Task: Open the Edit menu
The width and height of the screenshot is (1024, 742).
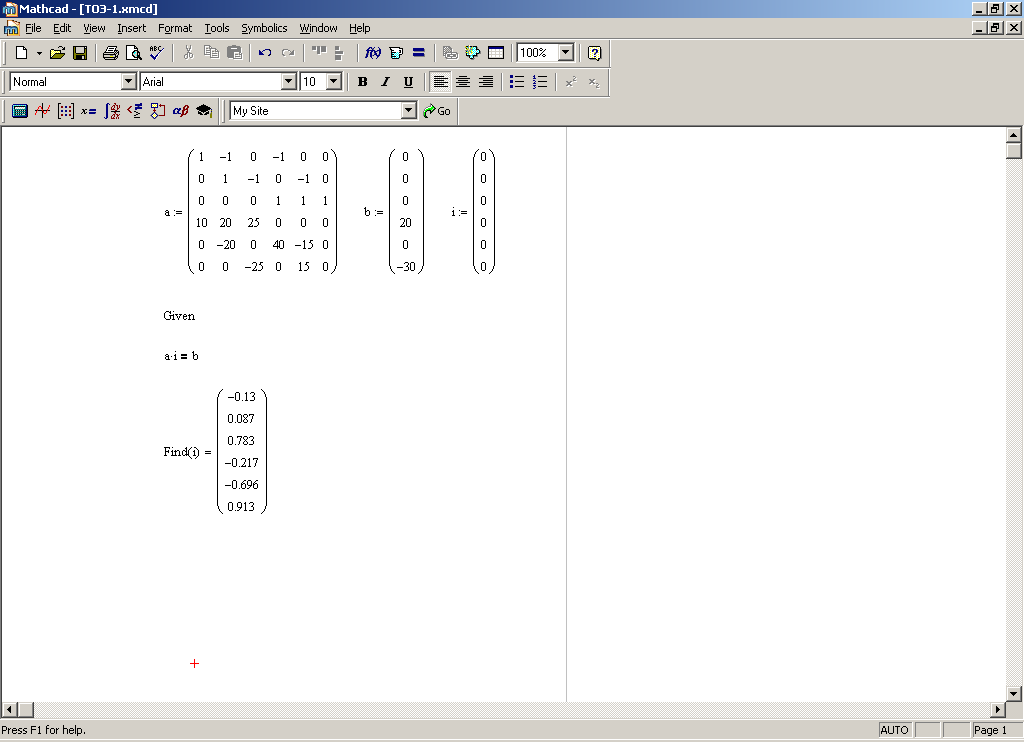Action: [x=62, y=28]
